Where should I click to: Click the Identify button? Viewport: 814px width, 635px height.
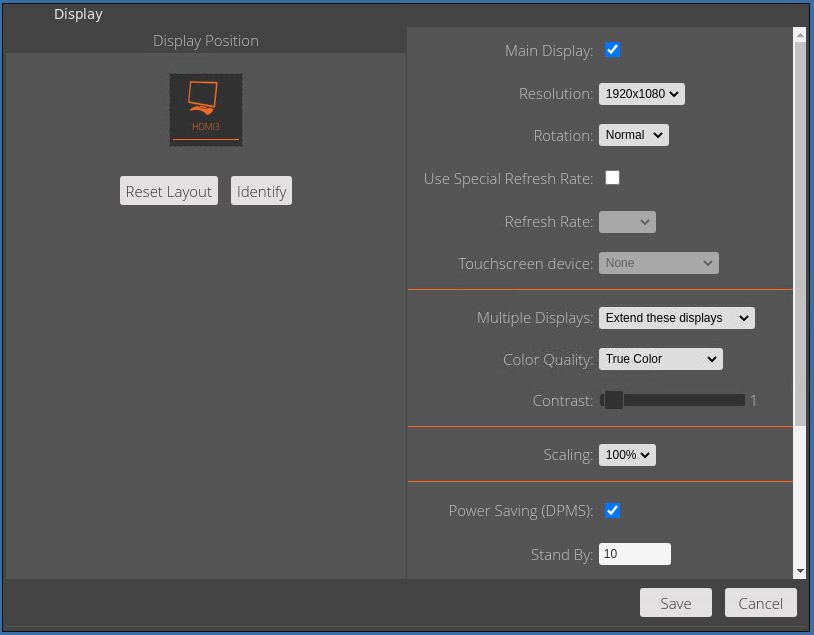point(261,191)
